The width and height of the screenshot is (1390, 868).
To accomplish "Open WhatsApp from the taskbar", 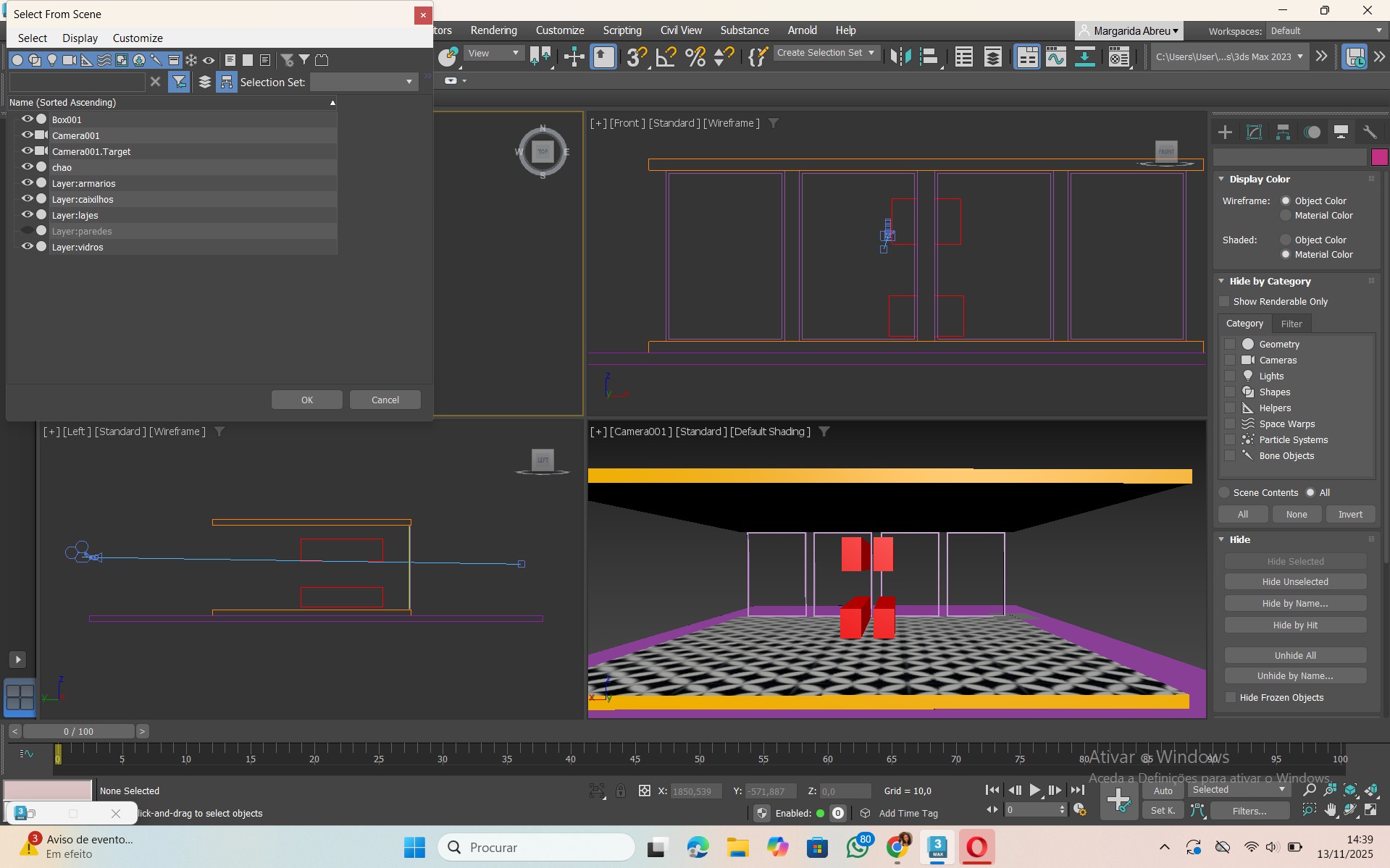I will (x=858, y=847).
